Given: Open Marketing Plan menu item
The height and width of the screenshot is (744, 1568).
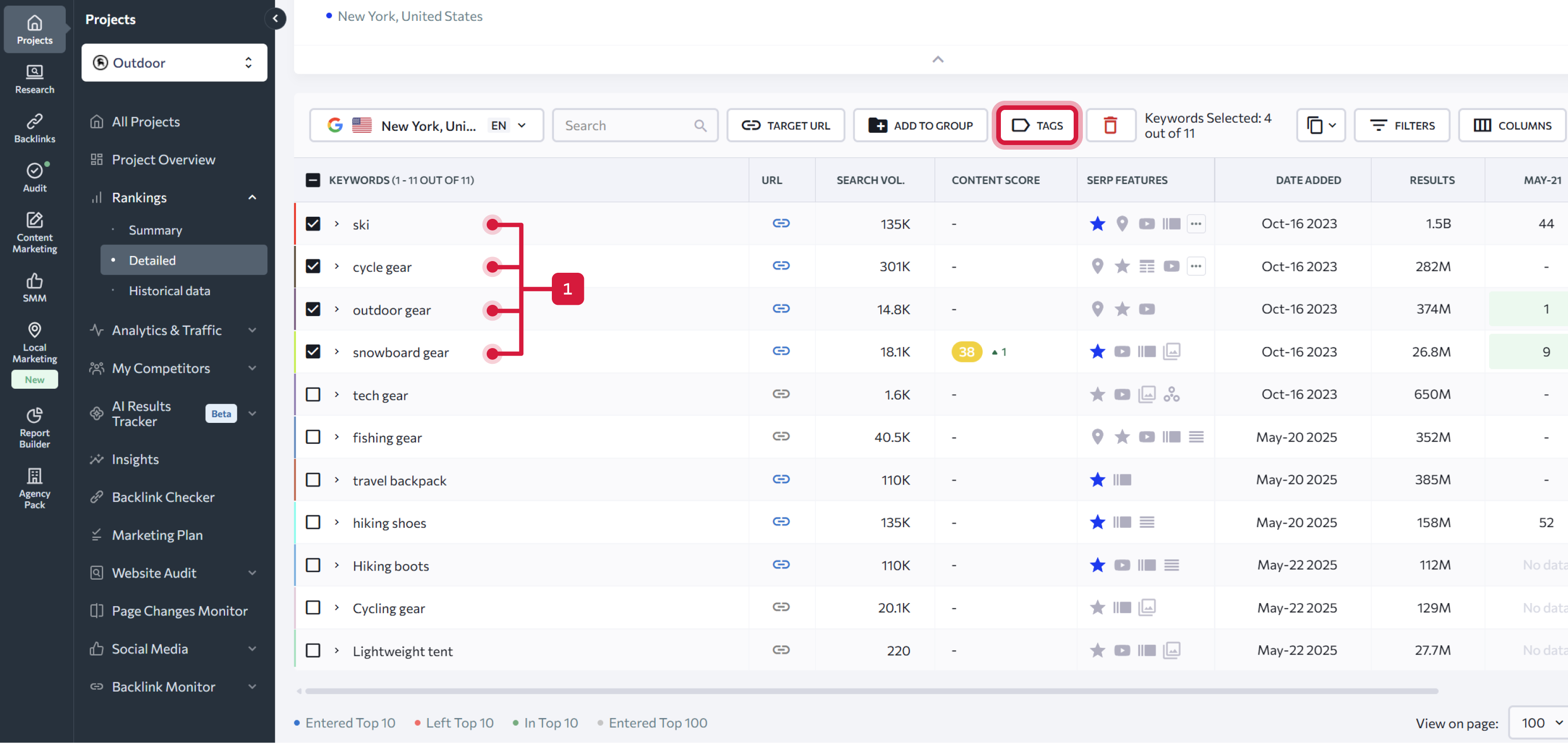Looking at the screenshot, I should (x=157, y=535).
